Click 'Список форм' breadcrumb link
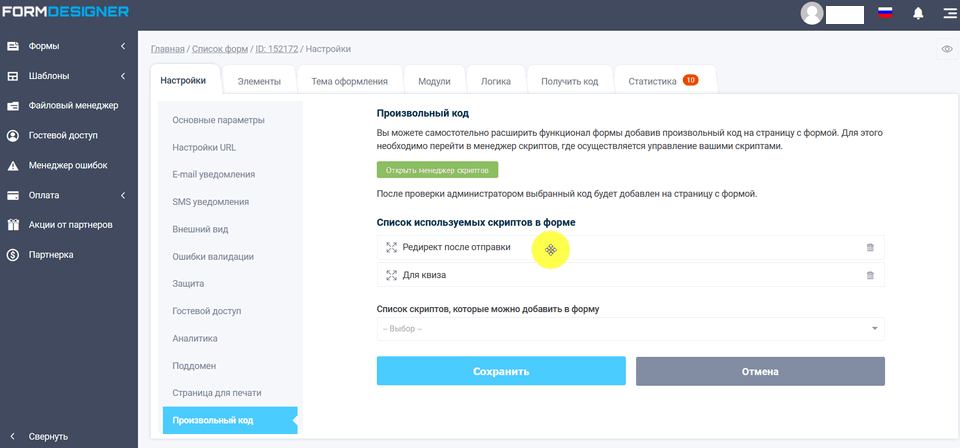The image size is (960, 448). pos(219,49)
